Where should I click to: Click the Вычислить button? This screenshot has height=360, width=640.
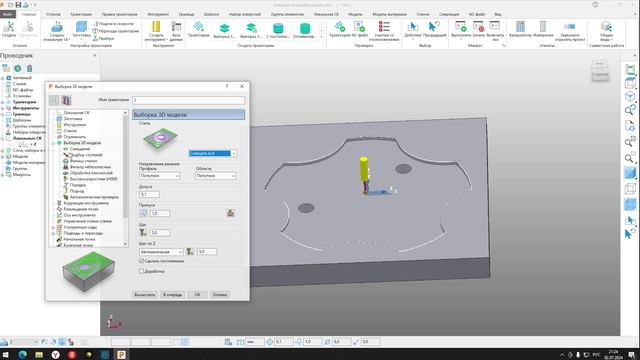[144, 294]
